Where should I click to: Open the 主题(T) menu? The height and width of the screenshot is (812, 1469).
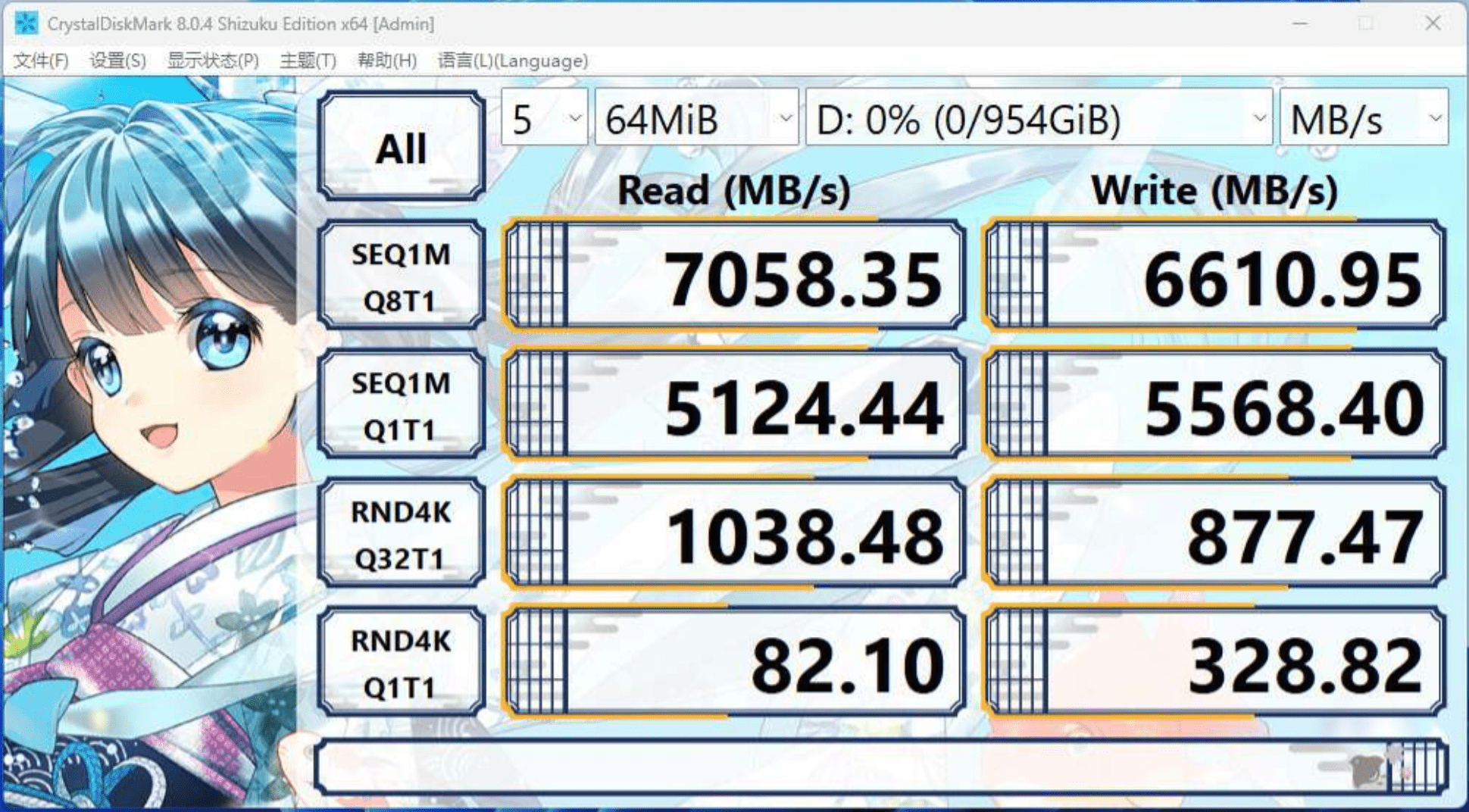pyautogui.click(x=308, y=61)
